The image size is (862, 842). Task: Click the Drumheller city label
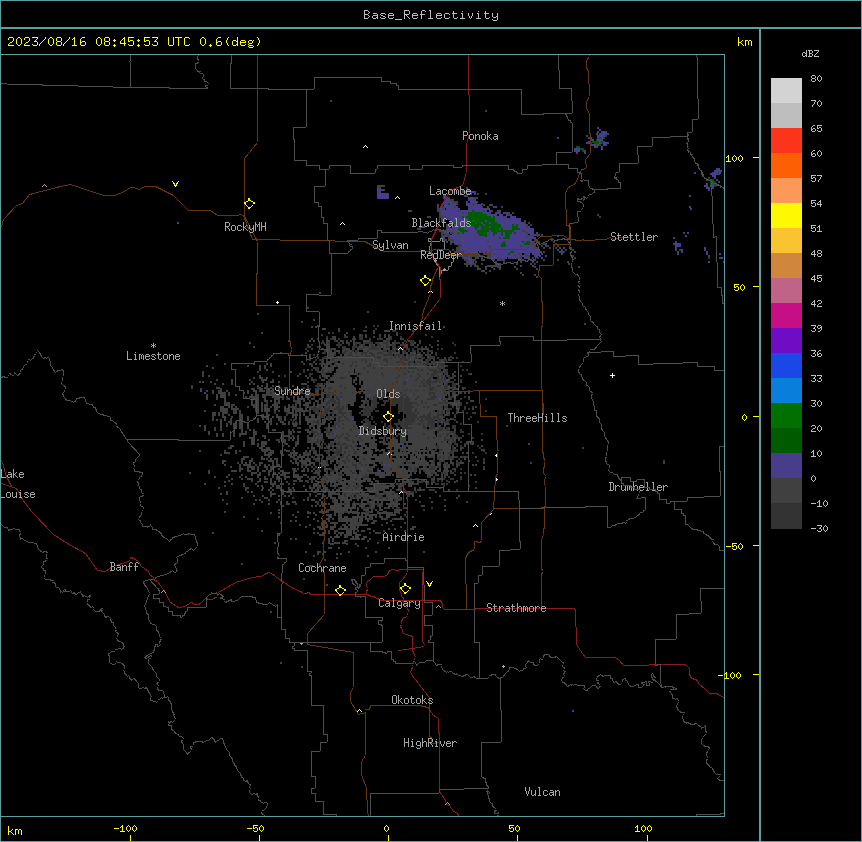[x=638, y=487]
